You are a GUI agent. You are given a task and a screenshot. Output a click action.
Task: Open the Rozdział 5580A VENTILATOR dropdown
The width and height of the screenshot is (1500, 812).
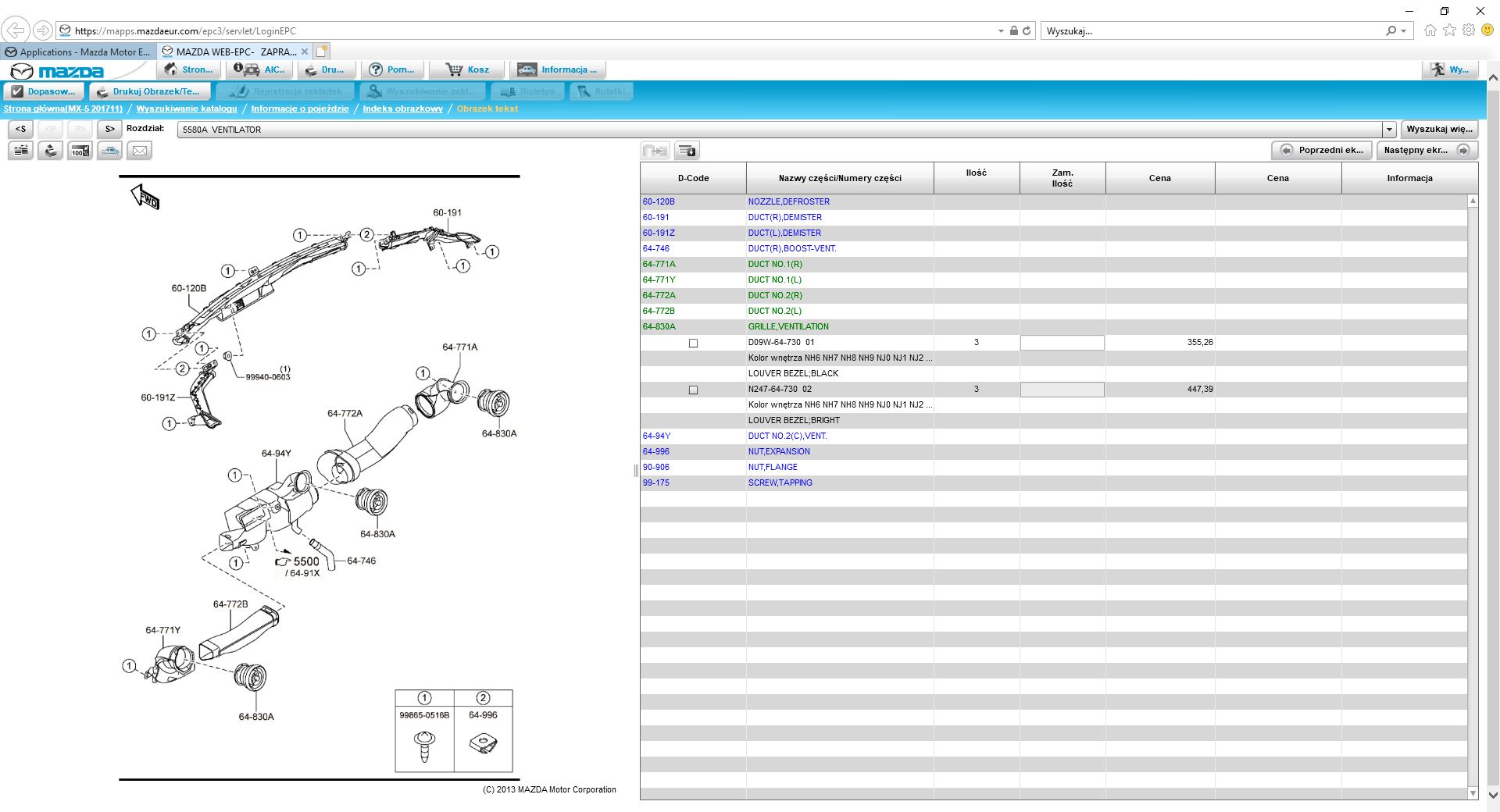(1389, 130)
